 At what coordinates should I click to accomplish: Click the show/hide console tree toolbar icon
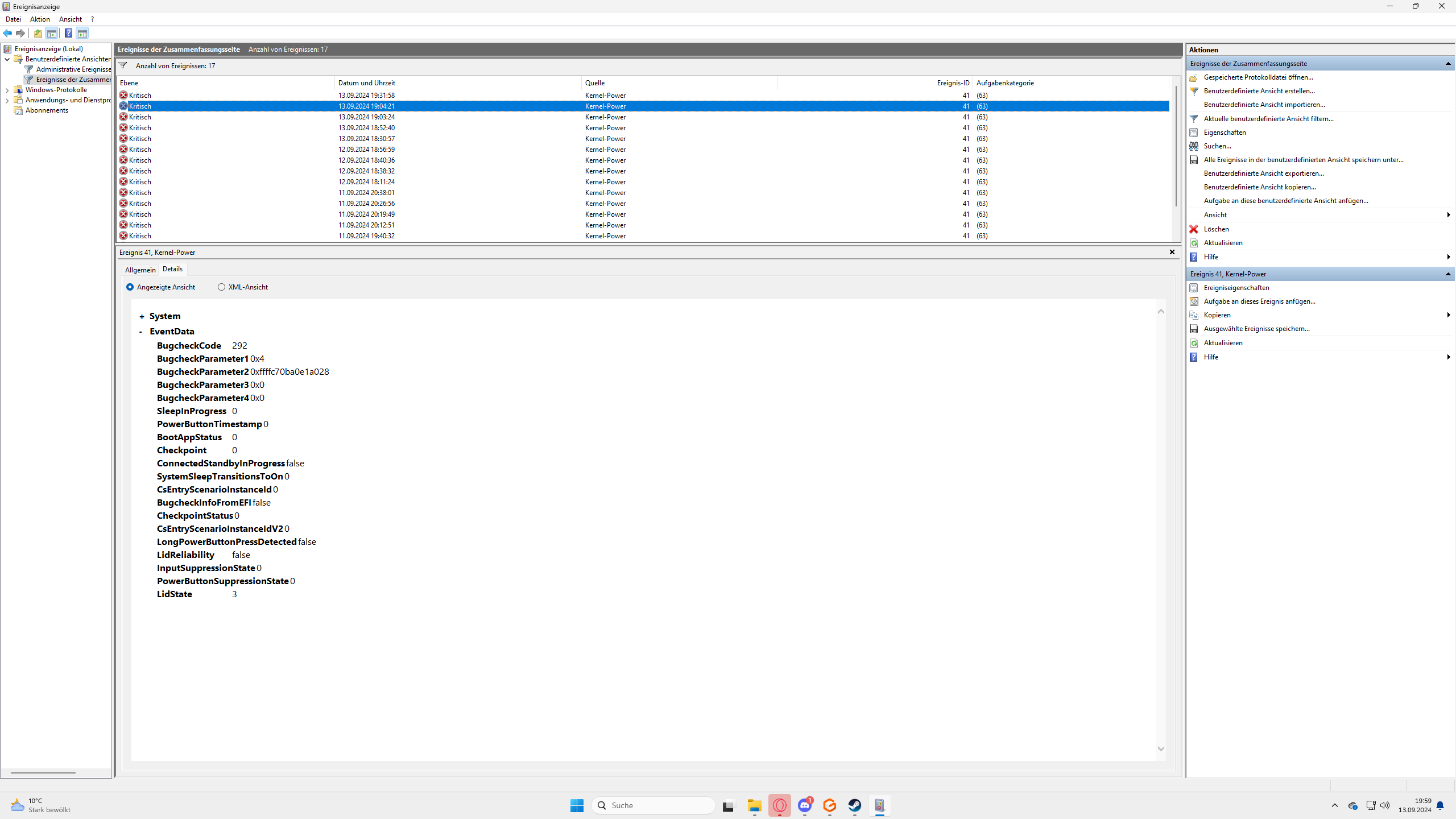coord(52,33)
